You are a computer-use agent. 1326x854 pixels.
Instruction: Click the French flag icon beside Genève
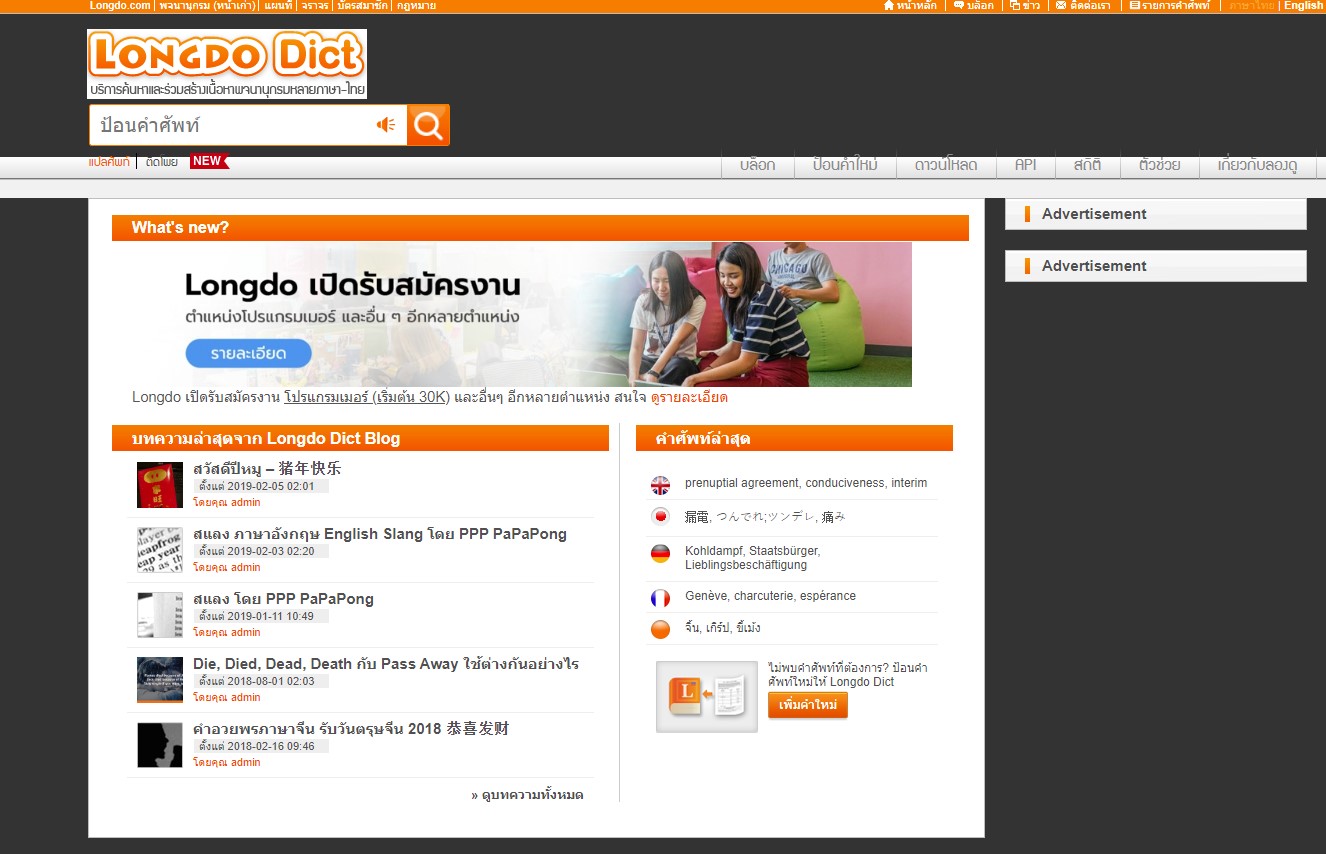[x=660, y=598]
